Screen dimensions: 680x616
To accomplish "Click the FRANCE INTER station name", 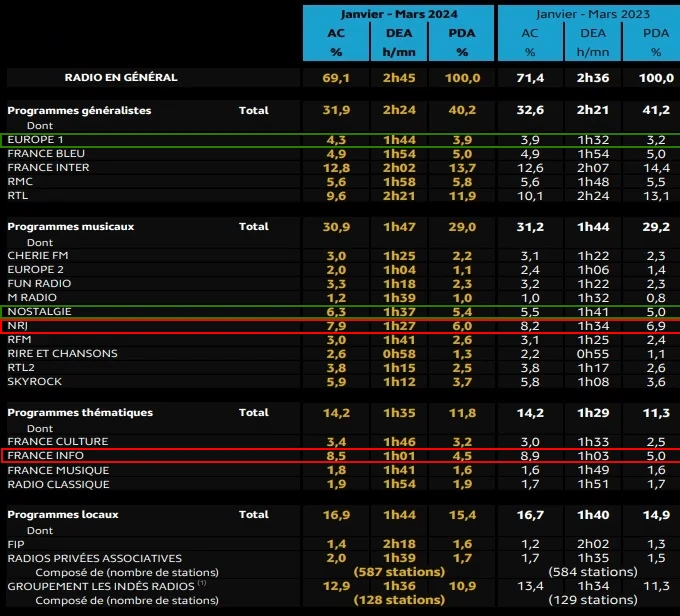I will point(48,168).
